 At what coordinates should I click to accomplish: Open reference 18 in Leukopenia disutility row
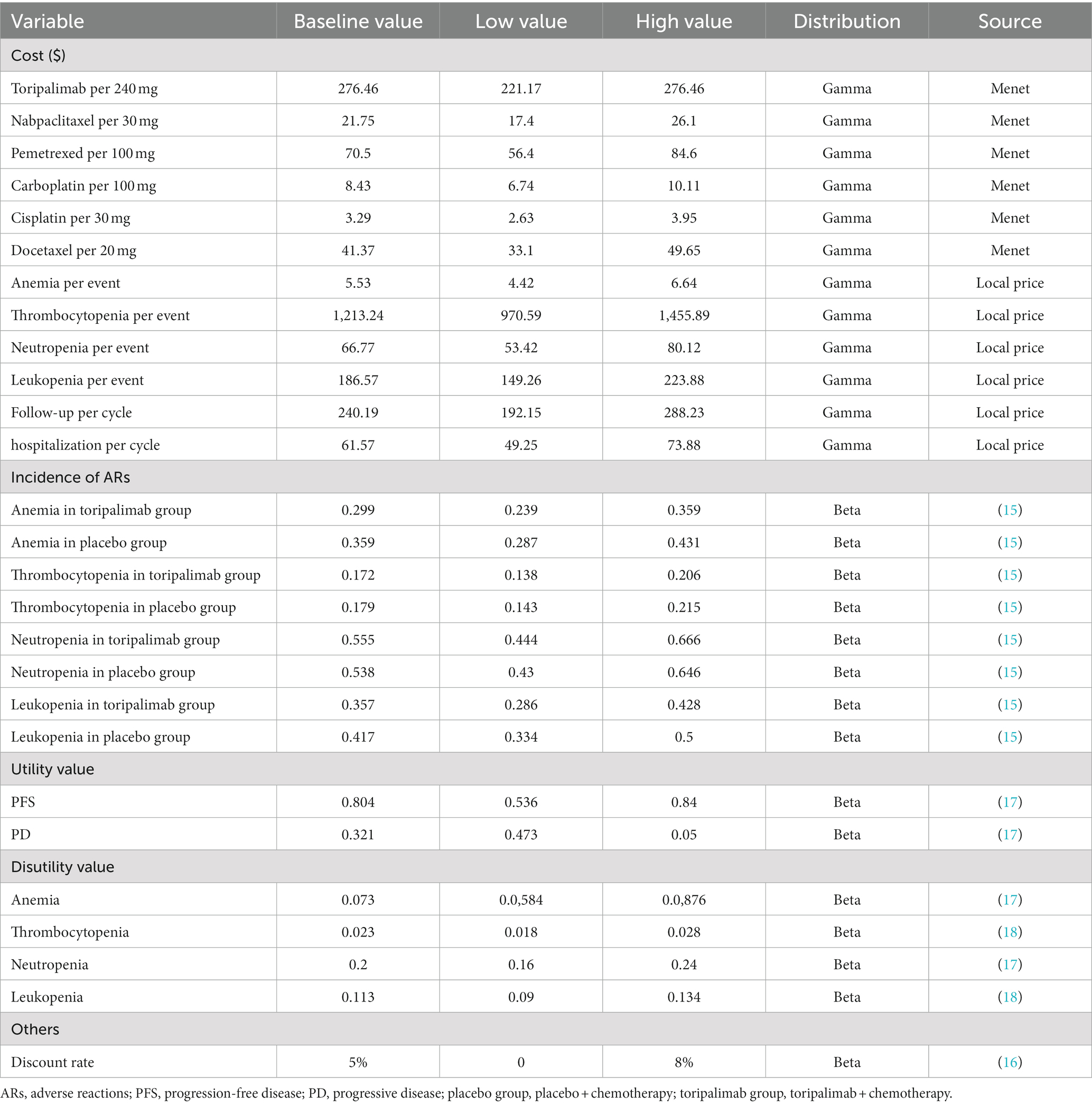click(x=1010, y=997)
